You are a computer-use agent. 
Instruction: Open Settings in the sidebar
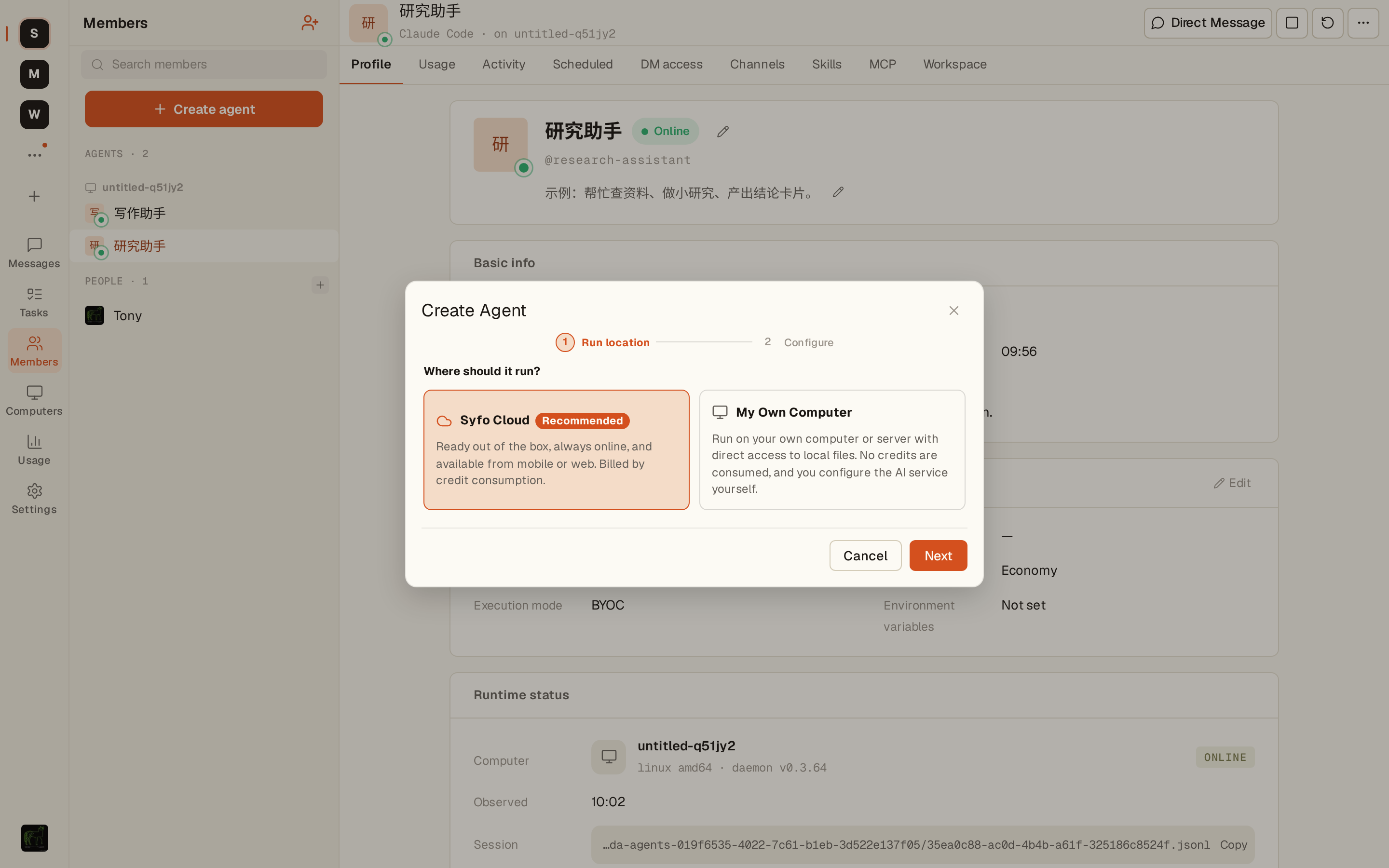point(34,499)
